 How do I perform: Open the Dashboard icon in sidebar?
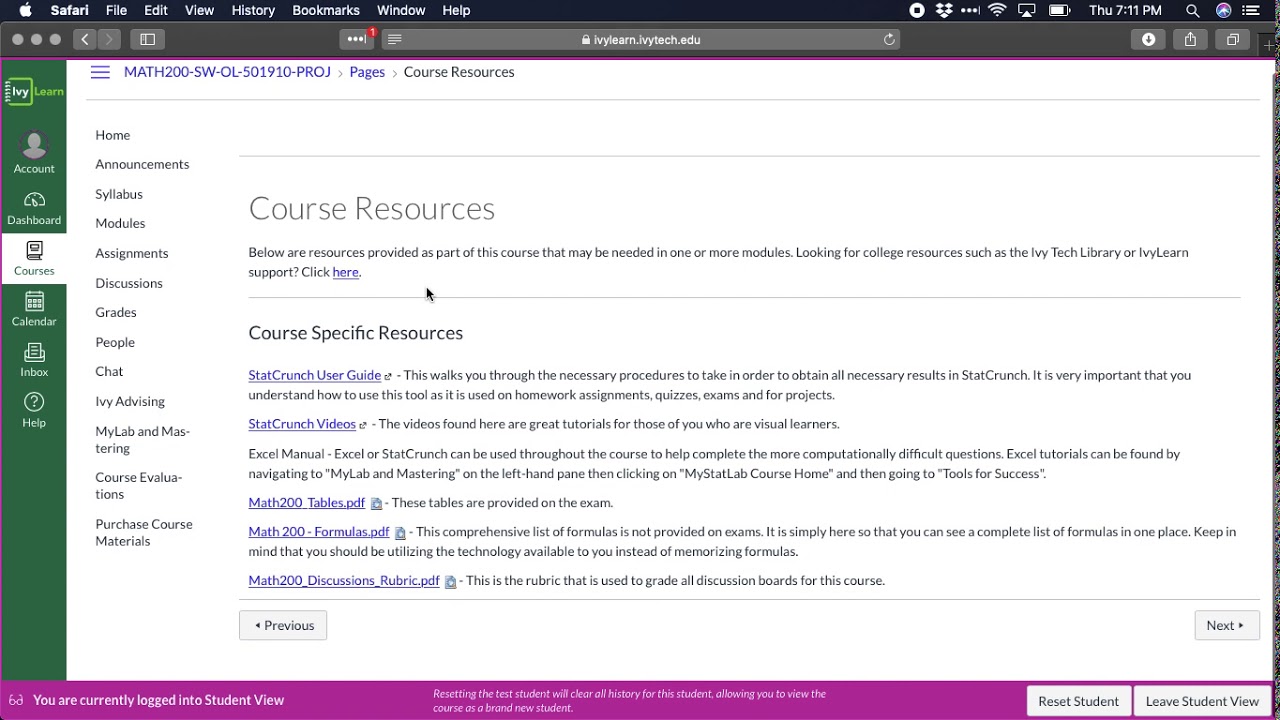pos(34,208)
